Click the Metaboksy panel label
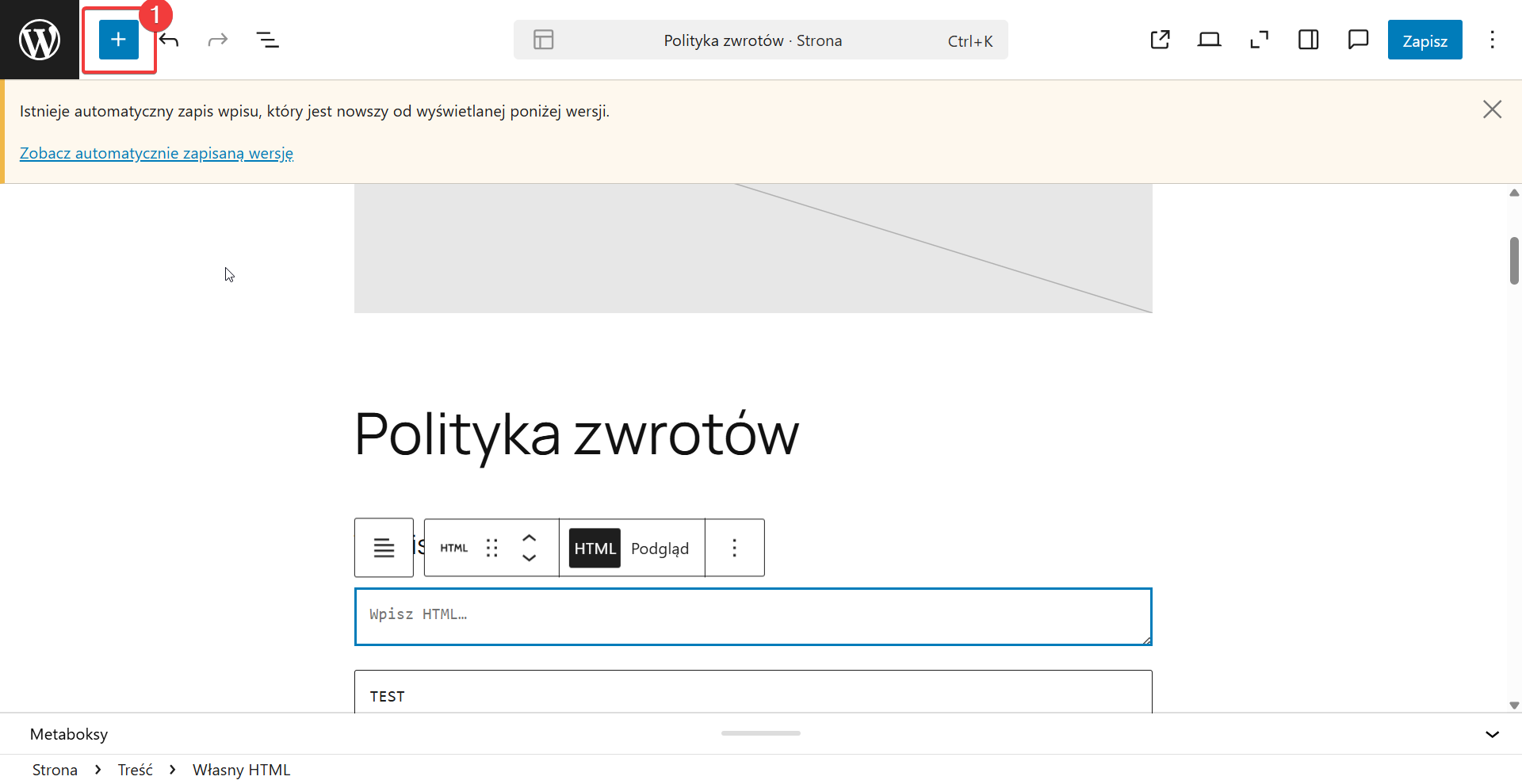 tap(69, 734)
